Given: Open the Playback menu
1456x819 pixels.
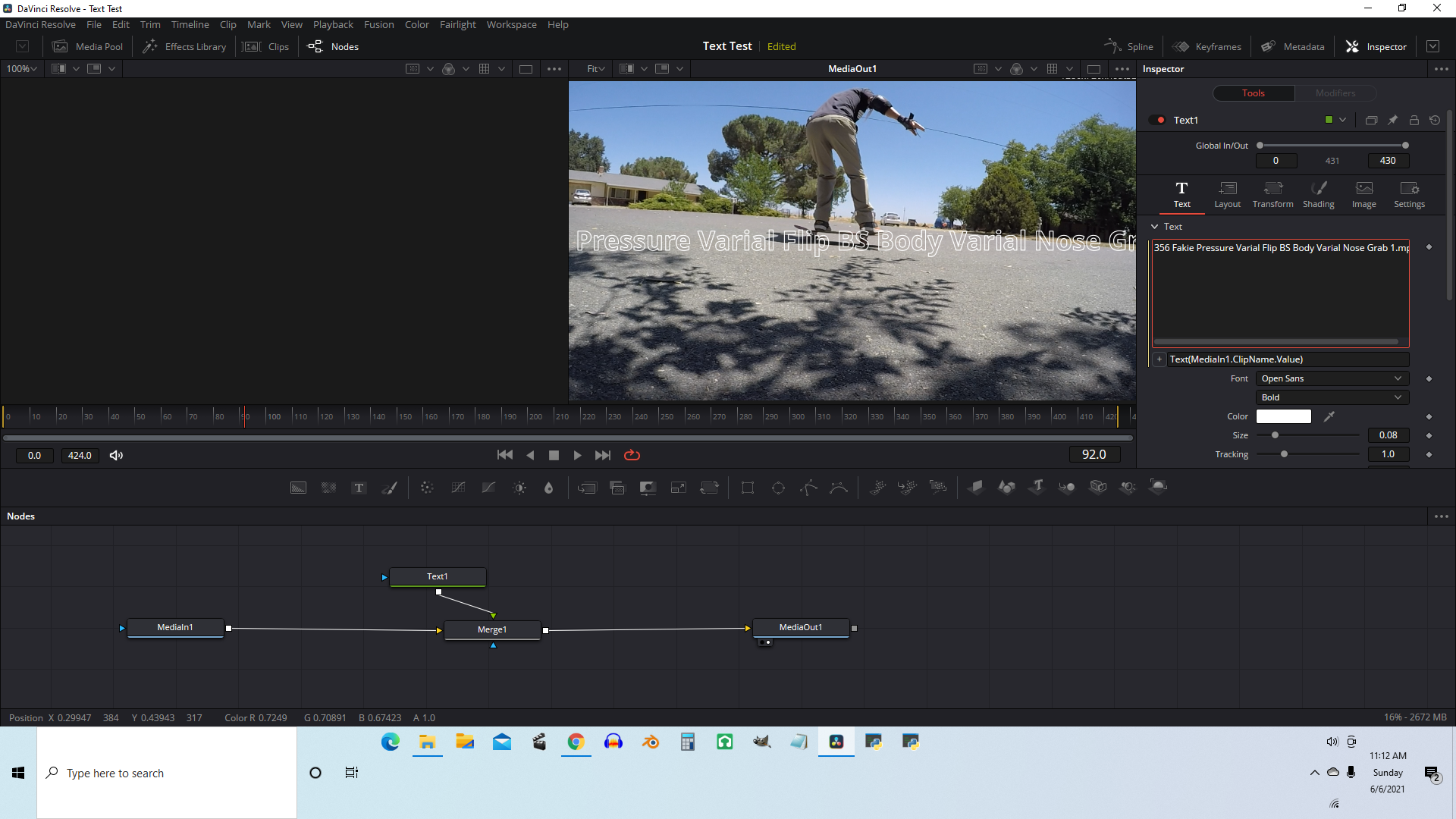Looking at the screenshot, I should 333,24.
